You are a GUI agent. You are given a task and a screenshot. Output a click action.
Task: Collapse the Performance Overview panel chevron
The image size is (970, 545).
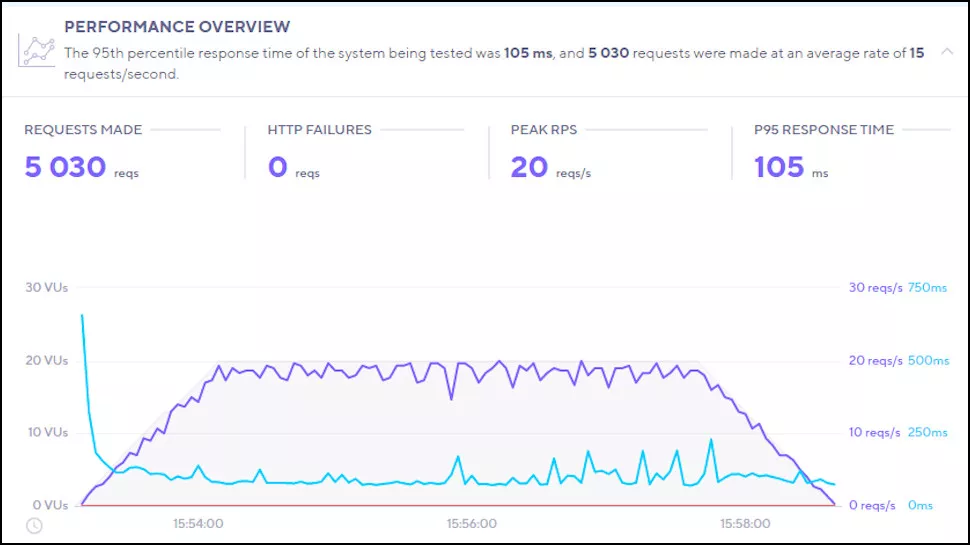tap(946, 52)
